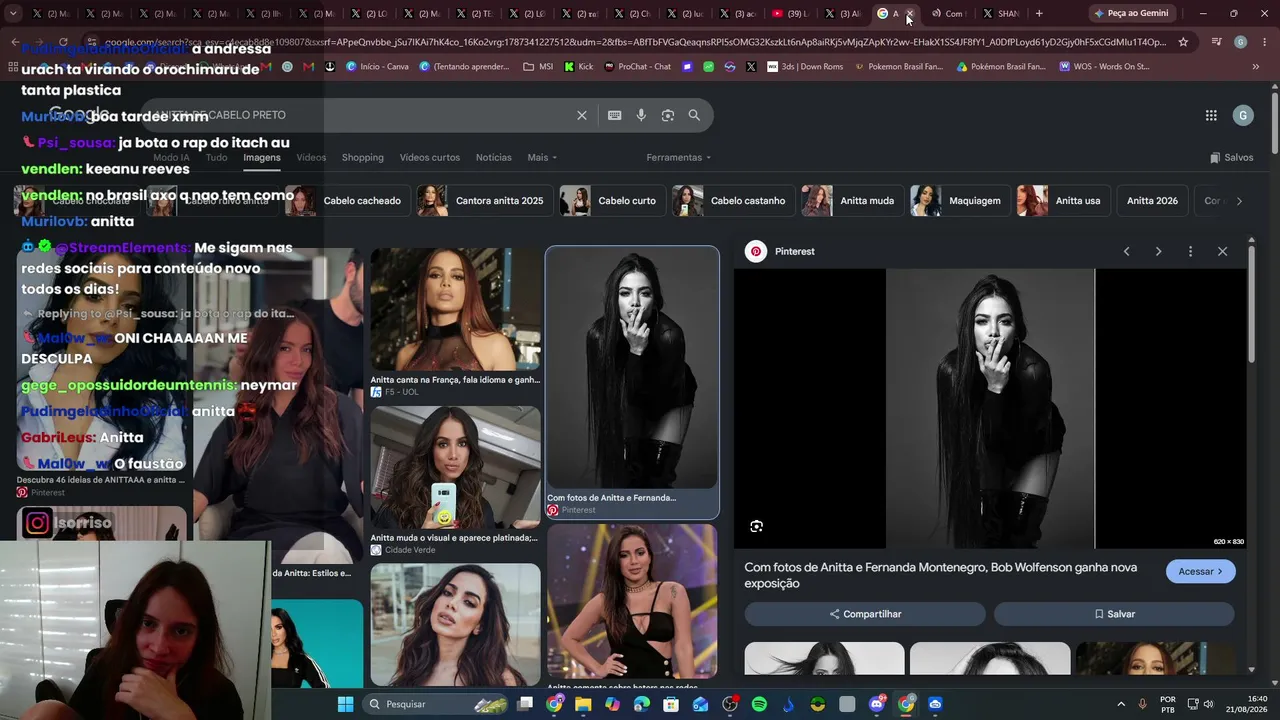
Task: Switch to the SHAN browser tab
Action: pyautogui.click(x=1001, y=13)
